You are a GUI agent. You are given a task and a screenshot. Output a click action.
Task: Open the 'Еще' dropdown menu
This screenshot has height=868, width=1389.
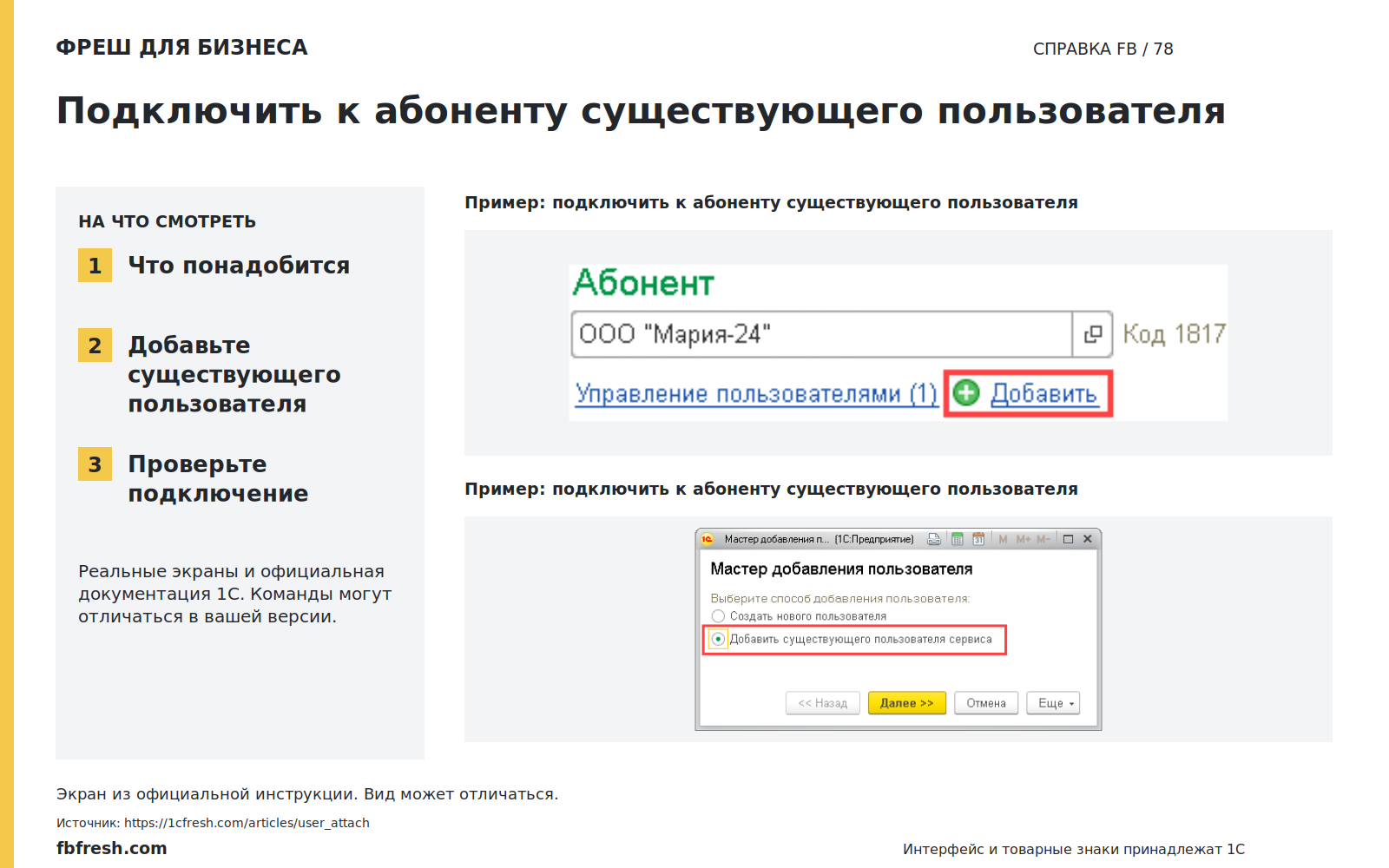click(x=1053, y=703)
